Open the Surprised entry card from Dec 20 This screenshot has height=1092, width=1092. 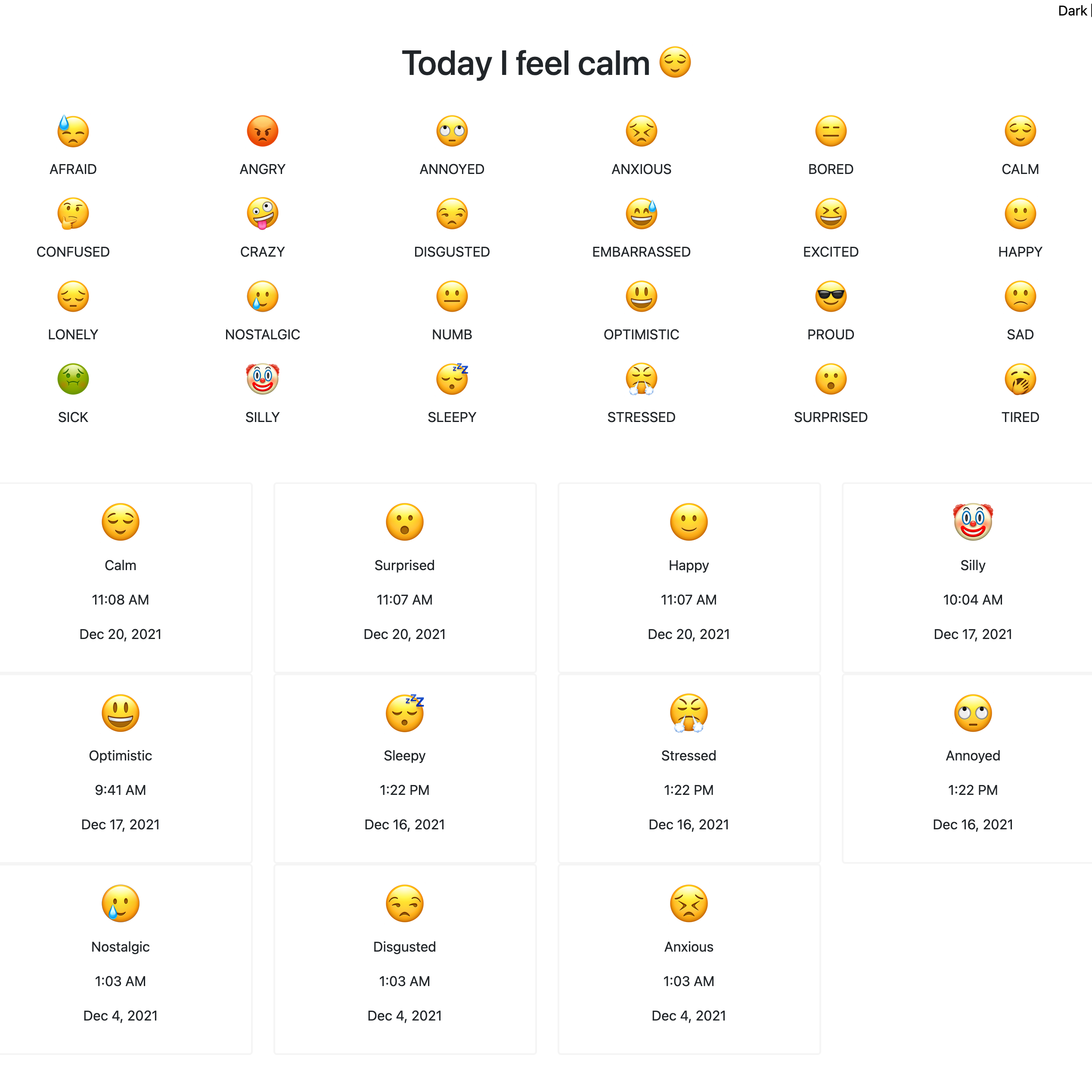405,578
